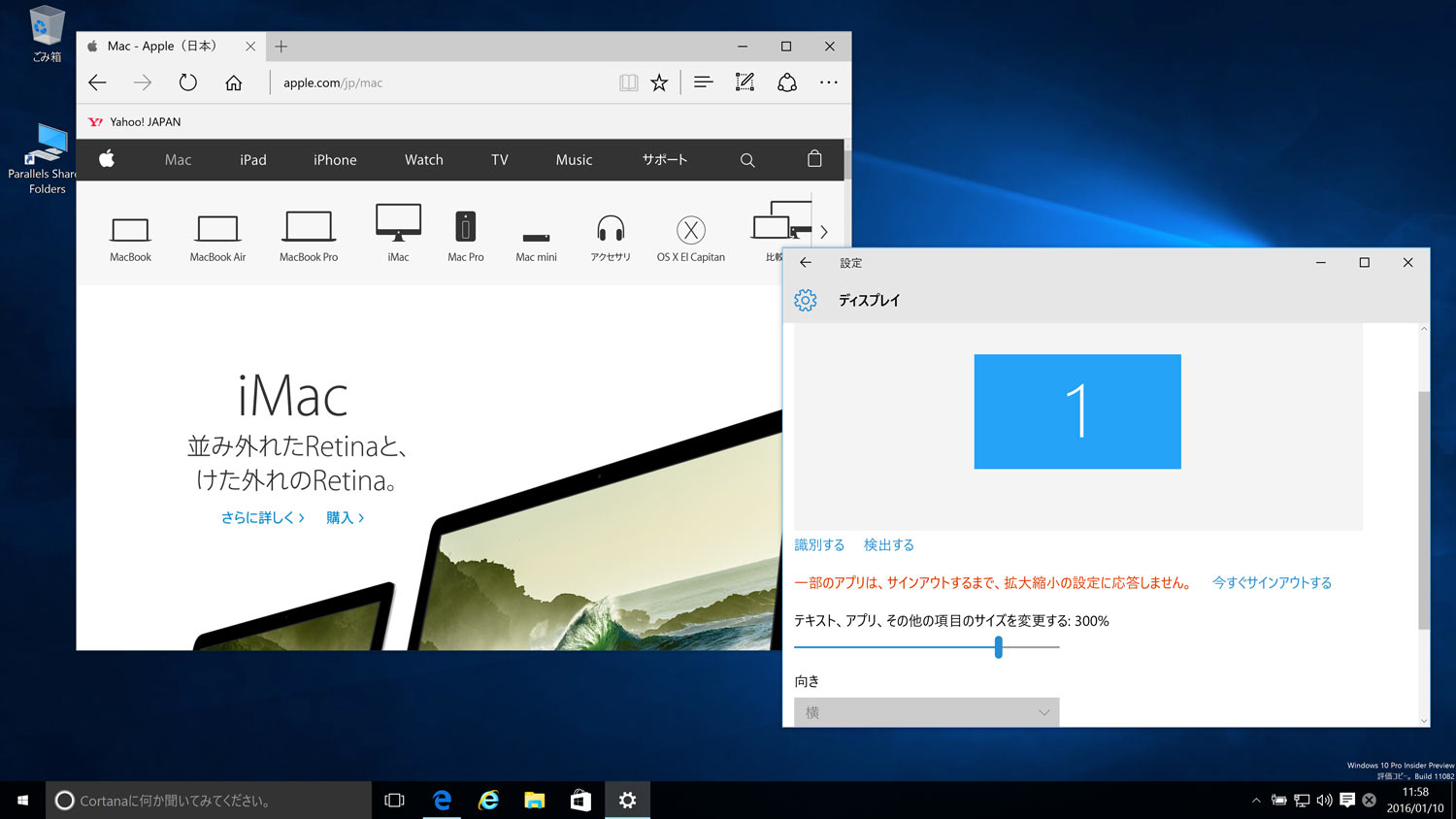The height and width of the screenshot is (819, 1456).
Task: Close the Mac - Apple tab
Action: [x=250, y=46]
